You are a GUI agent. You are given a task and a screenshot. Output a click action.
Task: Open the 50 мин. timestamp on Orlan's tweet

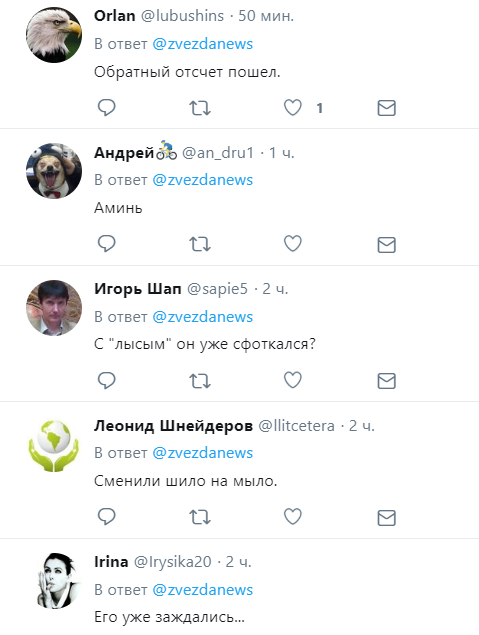pyautogui.click(x=266, y=16)
